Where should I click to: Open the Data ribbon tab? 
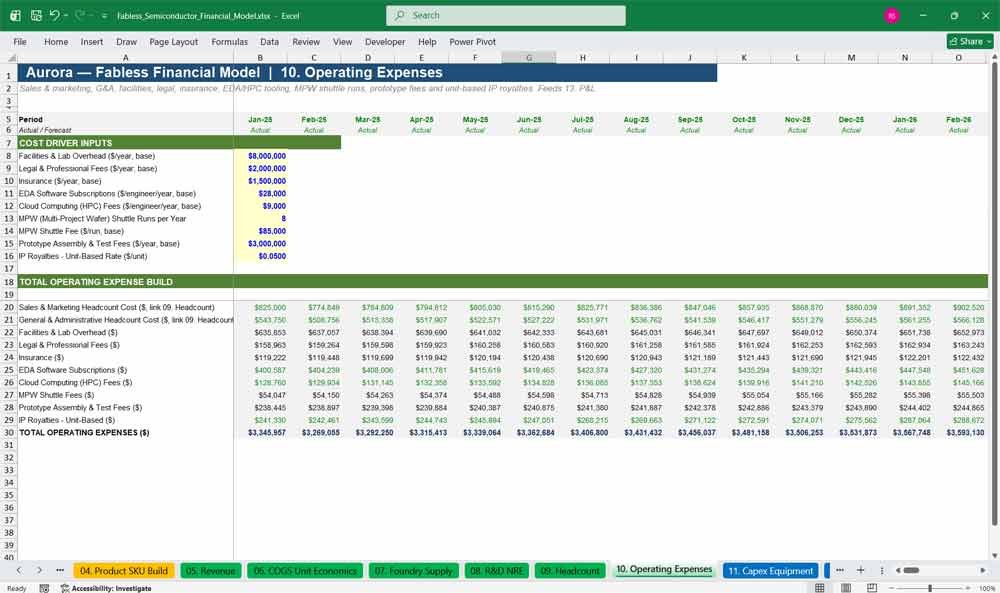tap(269, 41)
